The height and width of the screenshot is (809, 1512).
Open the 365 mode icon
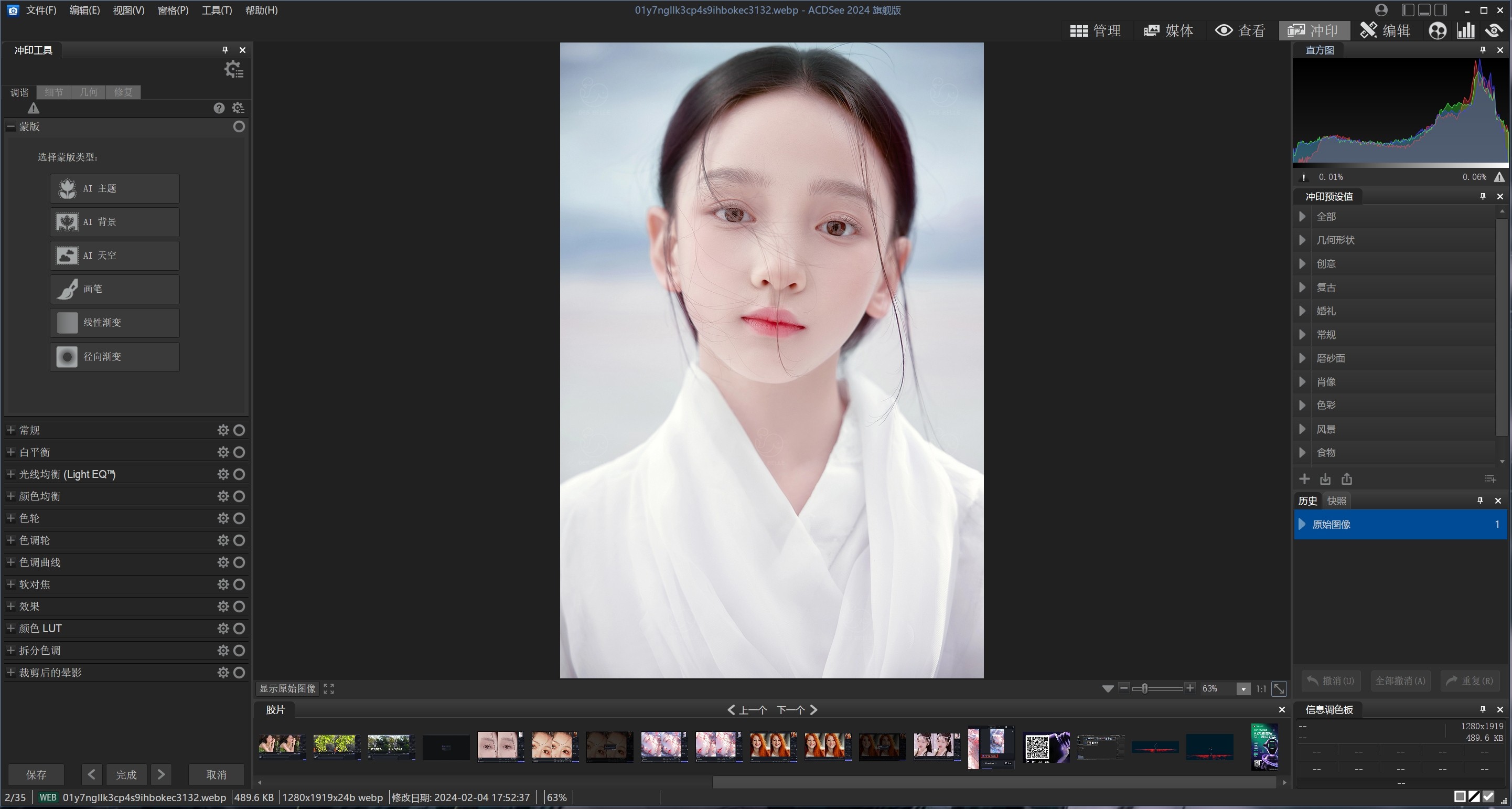point(1438,30)
